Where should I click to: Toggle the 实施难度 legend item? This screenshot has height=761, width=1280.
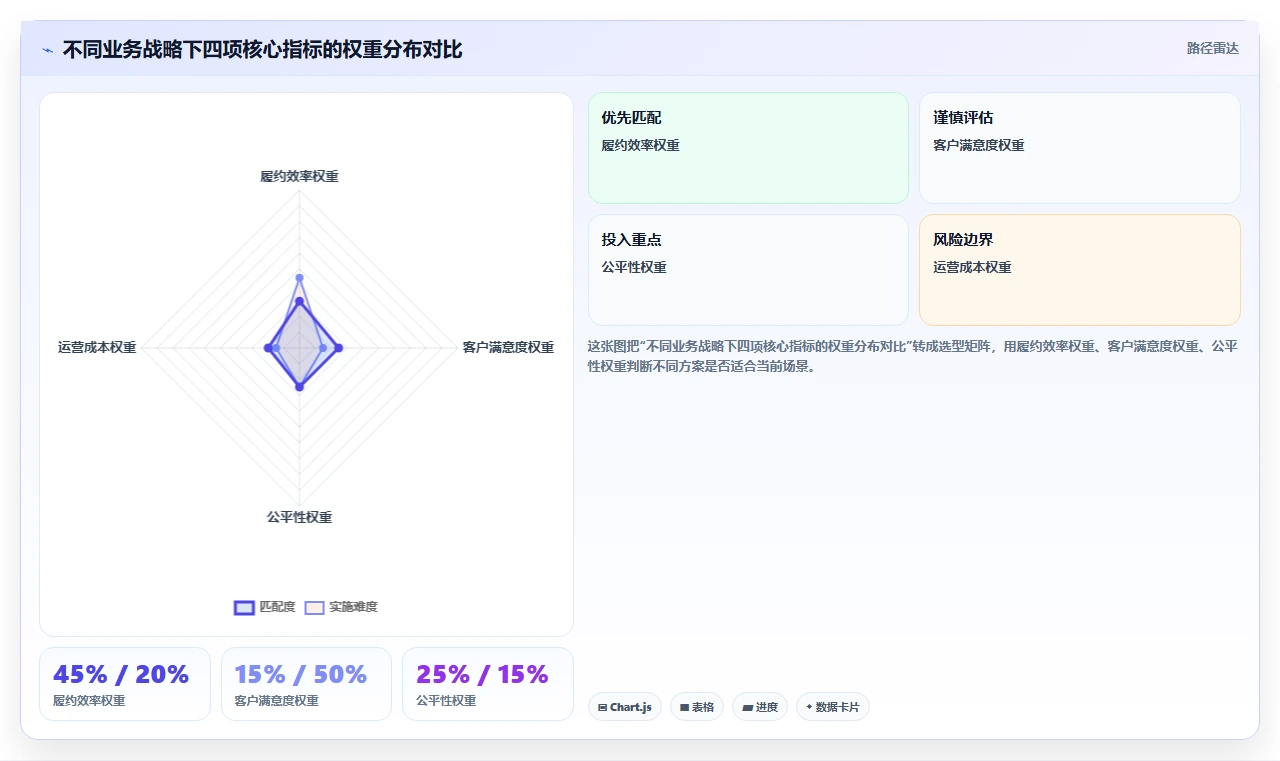click(341, 607)
